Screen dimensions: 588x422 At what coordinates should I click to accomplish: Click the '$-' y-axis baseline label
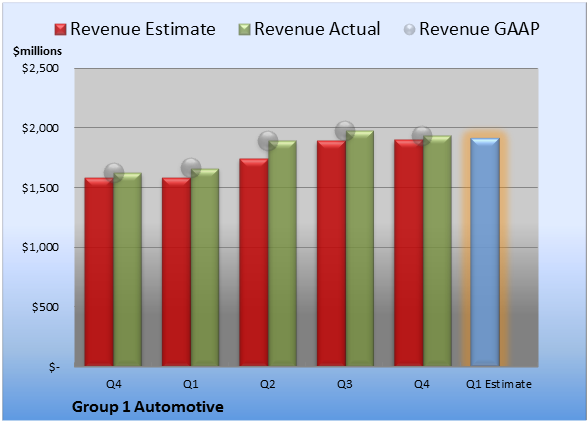click(x=54, y=367)
